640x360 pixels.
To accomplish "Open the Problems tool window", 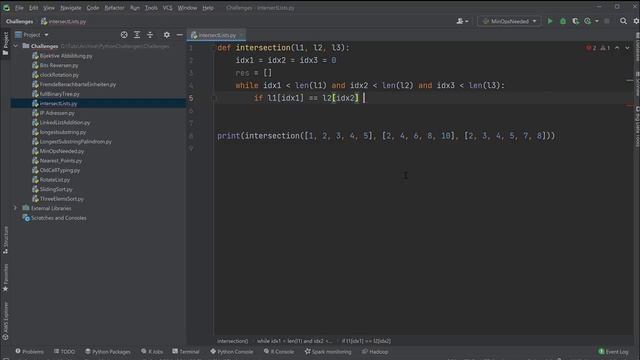I will 29,351.
